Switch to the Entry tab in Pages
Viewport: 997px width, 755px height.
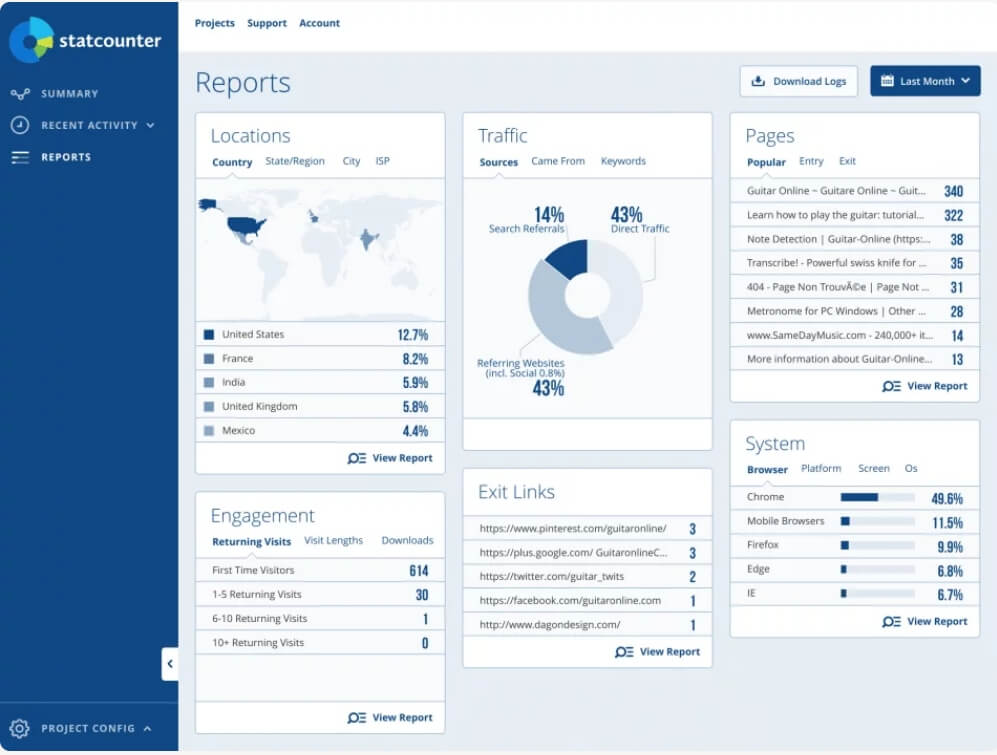click(x=811, y=162)
